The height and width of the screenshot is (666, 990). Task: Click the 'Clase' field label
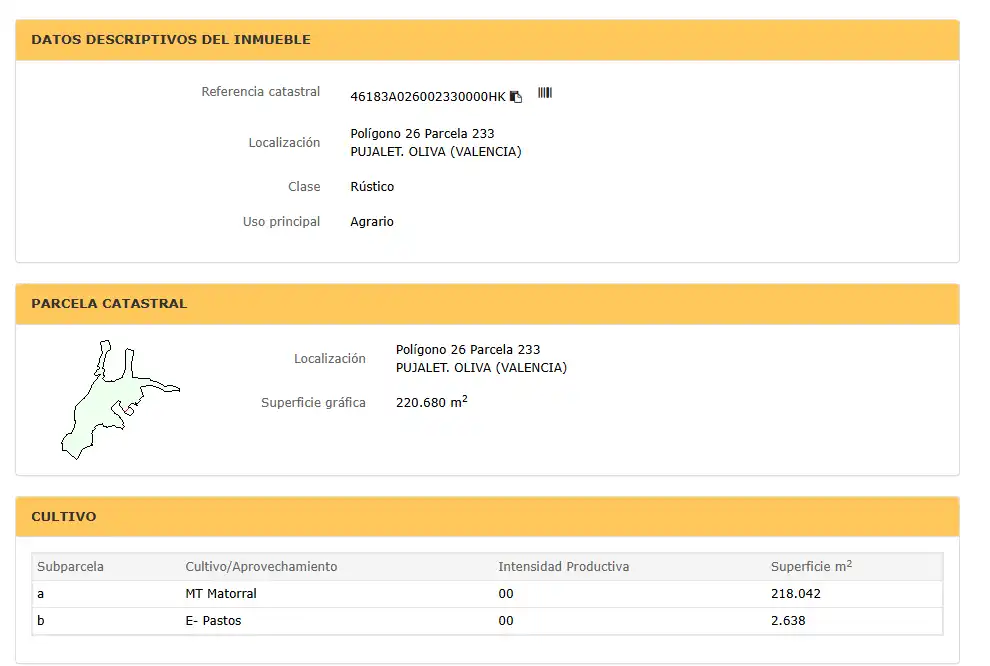tap(304, 187)
